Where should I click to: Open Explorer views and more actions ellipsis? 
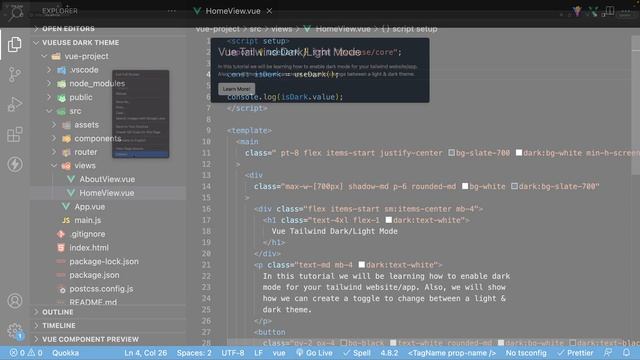coord(171,11)
